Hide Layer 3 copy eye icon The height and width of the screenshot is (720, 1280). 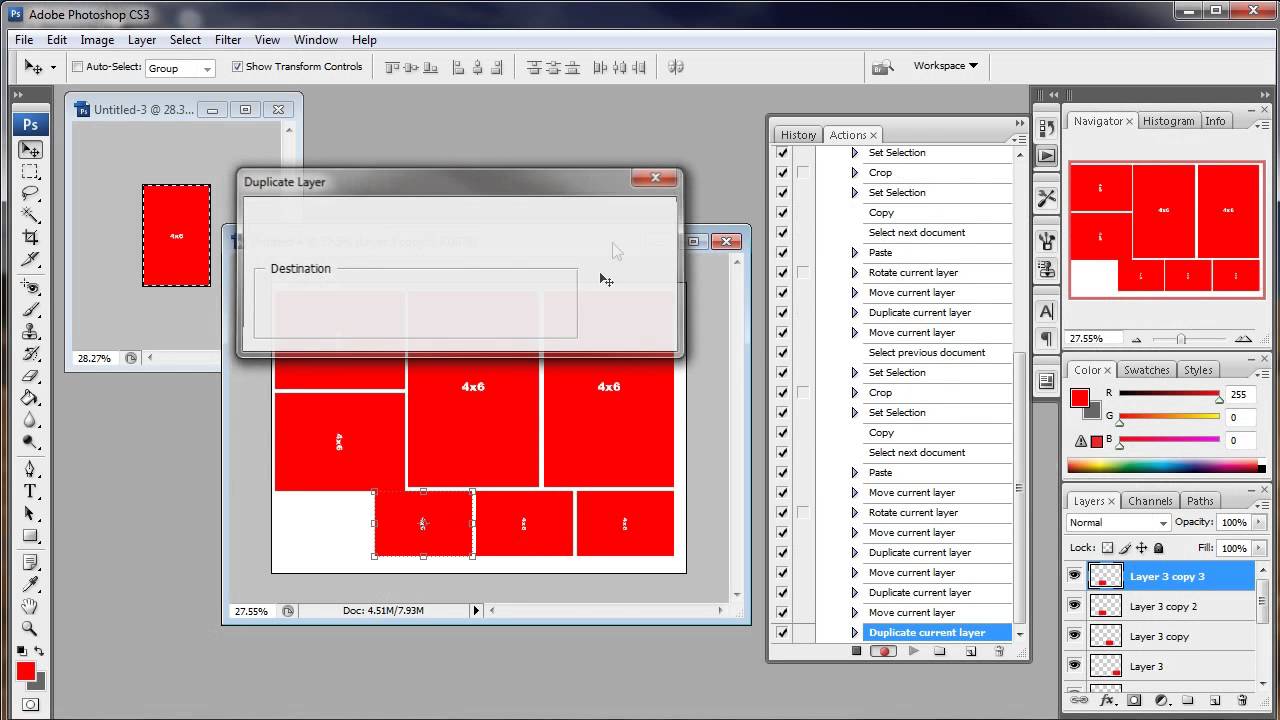coord(1074,636)
